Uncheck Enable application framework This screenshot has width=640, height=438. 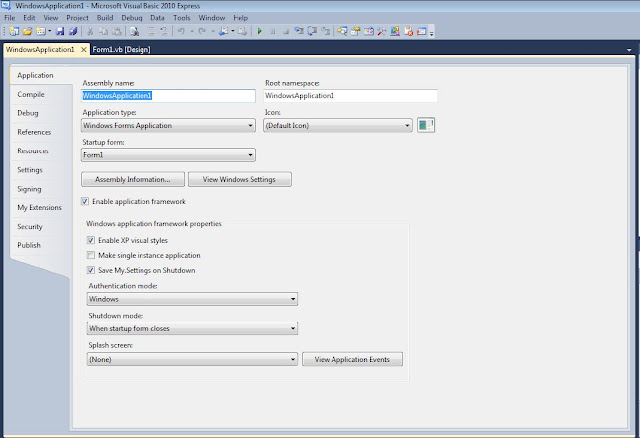[85, 201]
